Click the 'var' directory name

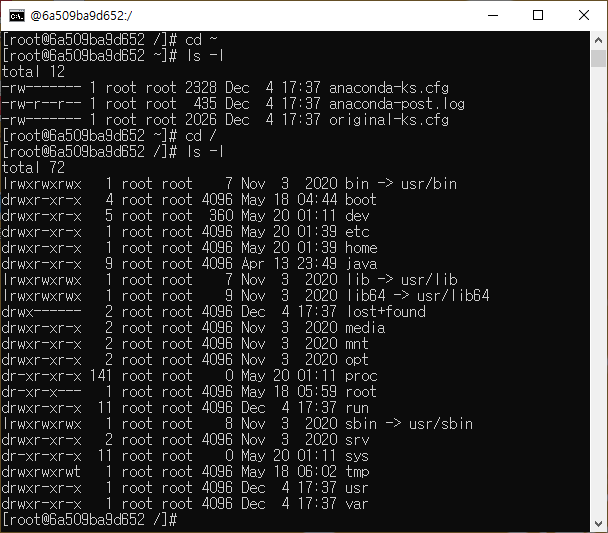[357, 504]
